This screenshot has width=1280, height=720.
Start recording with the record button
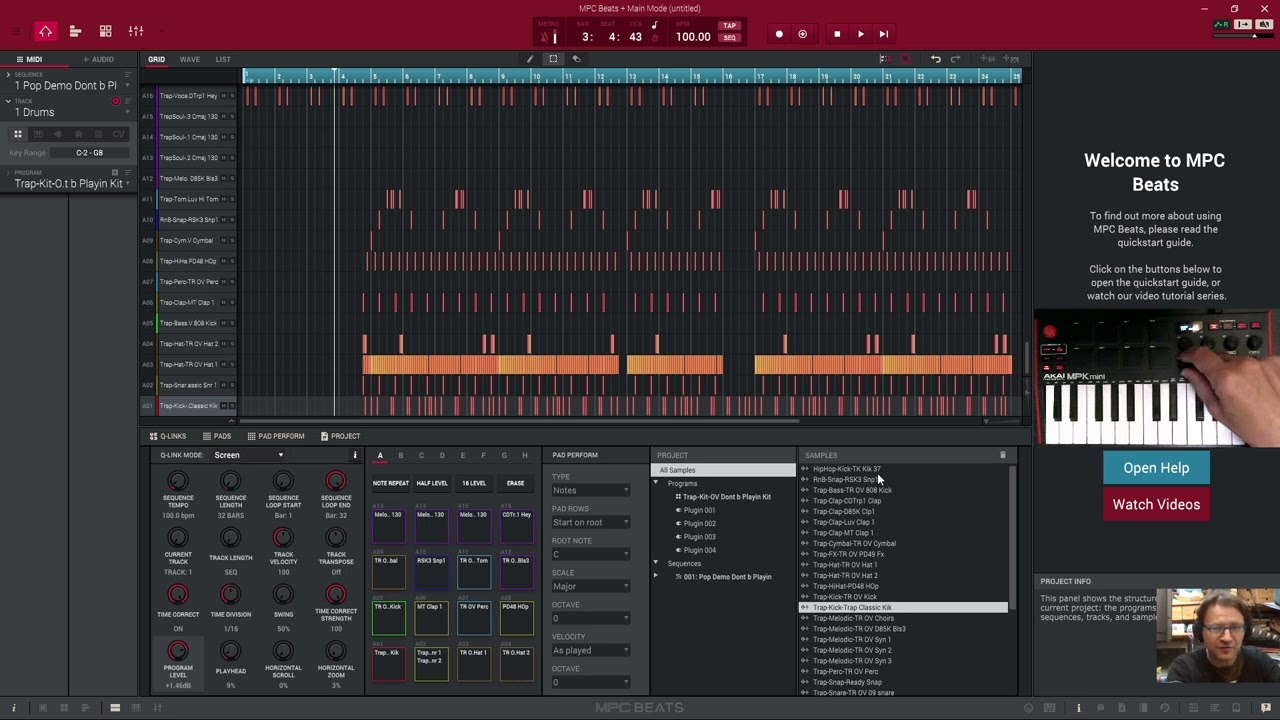click(x=779, y=35)
